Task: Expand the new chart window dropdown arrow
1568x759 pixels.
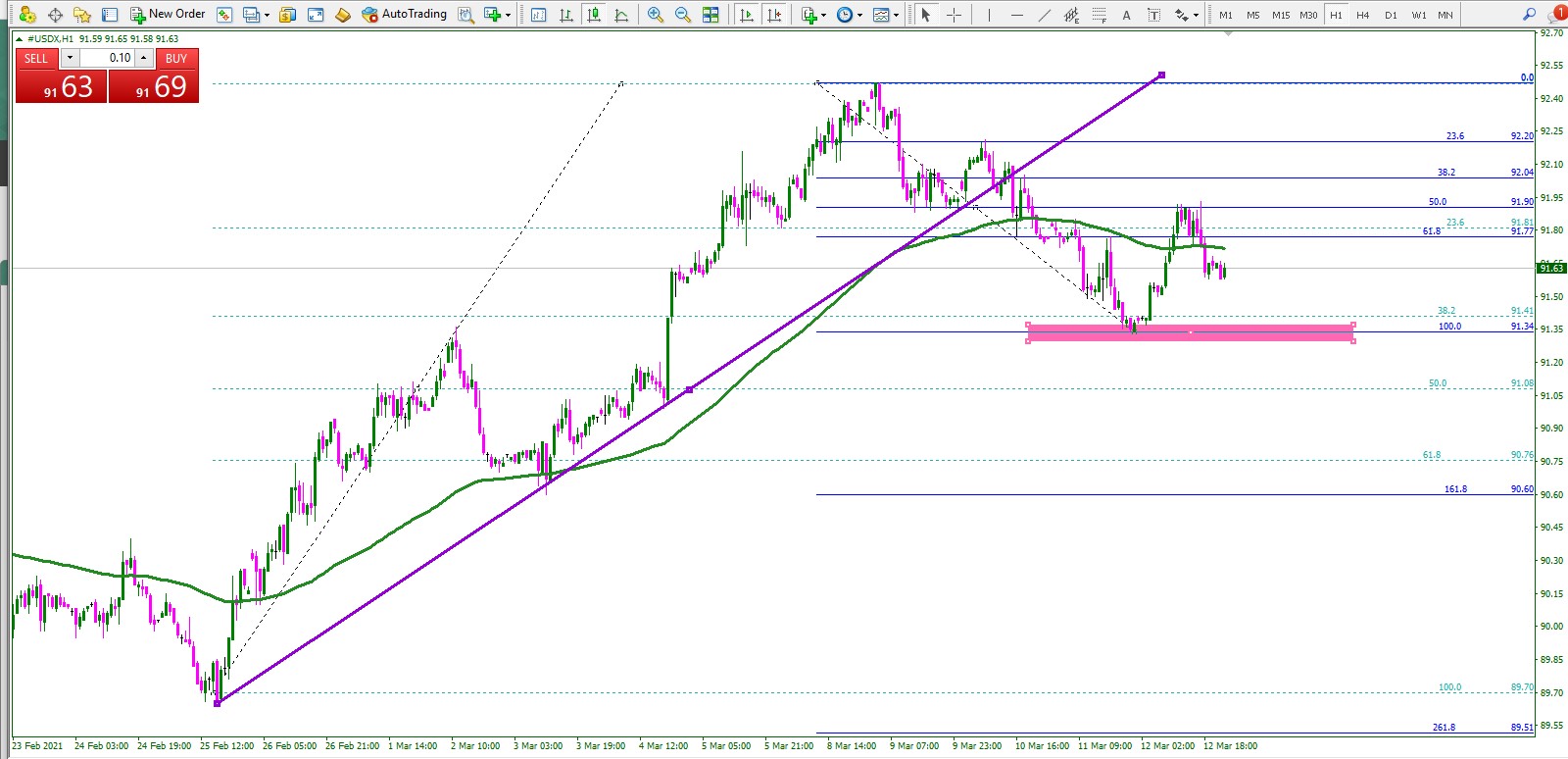Action: pos(508,16)
